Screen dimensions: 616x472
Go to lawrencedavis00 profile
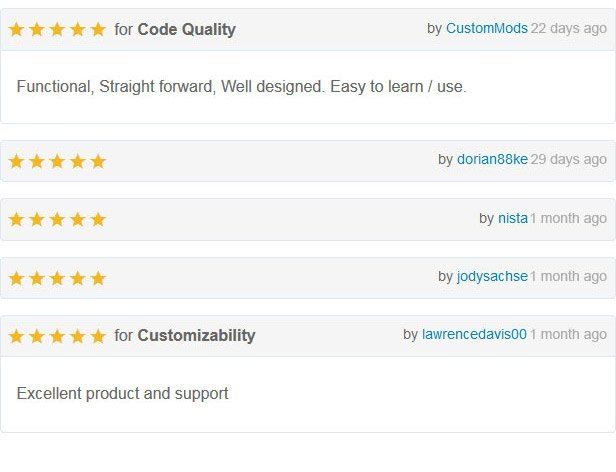pos(474,334)
